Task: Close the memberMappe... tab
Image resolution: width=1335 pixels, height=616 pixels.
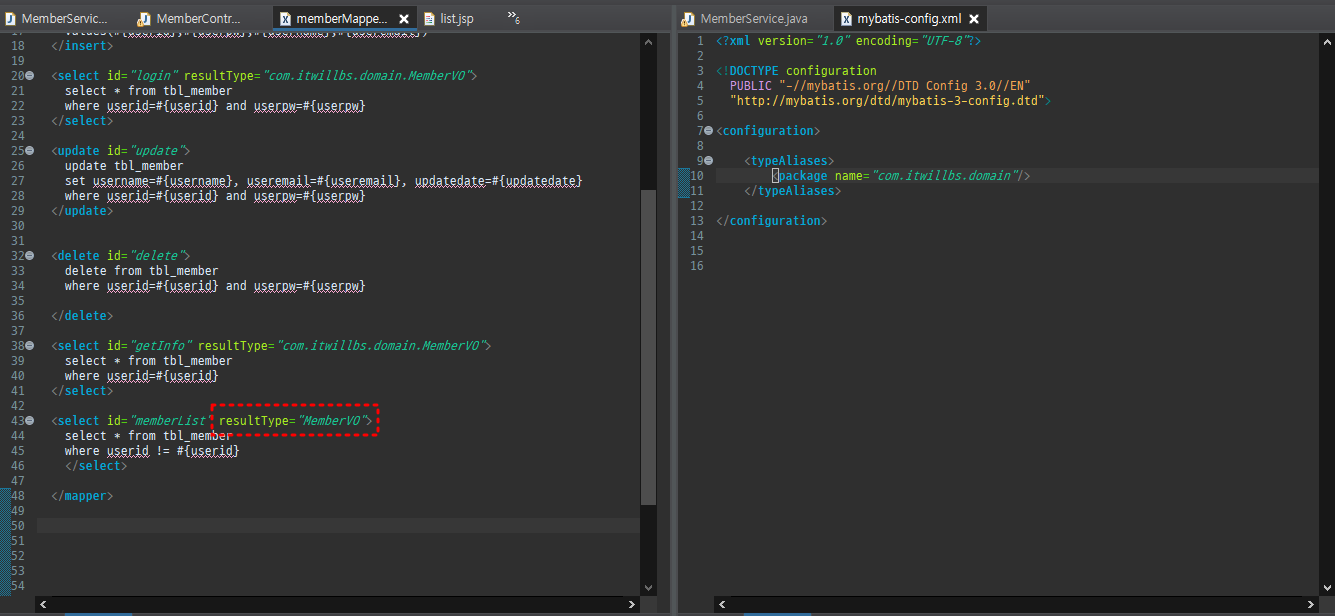Action: pos(404,19)
